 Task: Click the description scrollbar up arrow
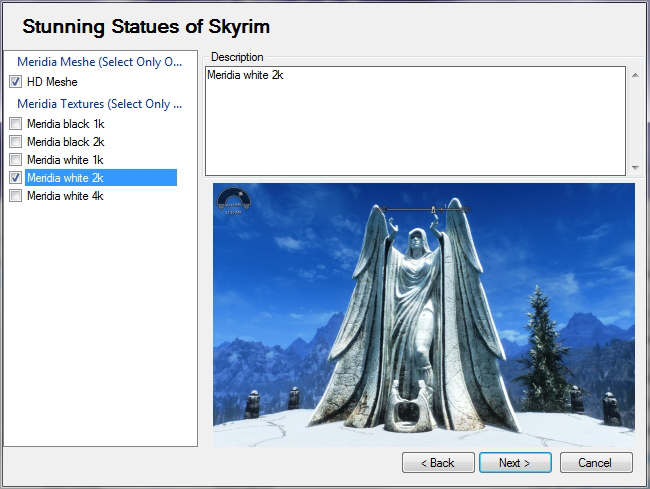(x=635, y=75)
